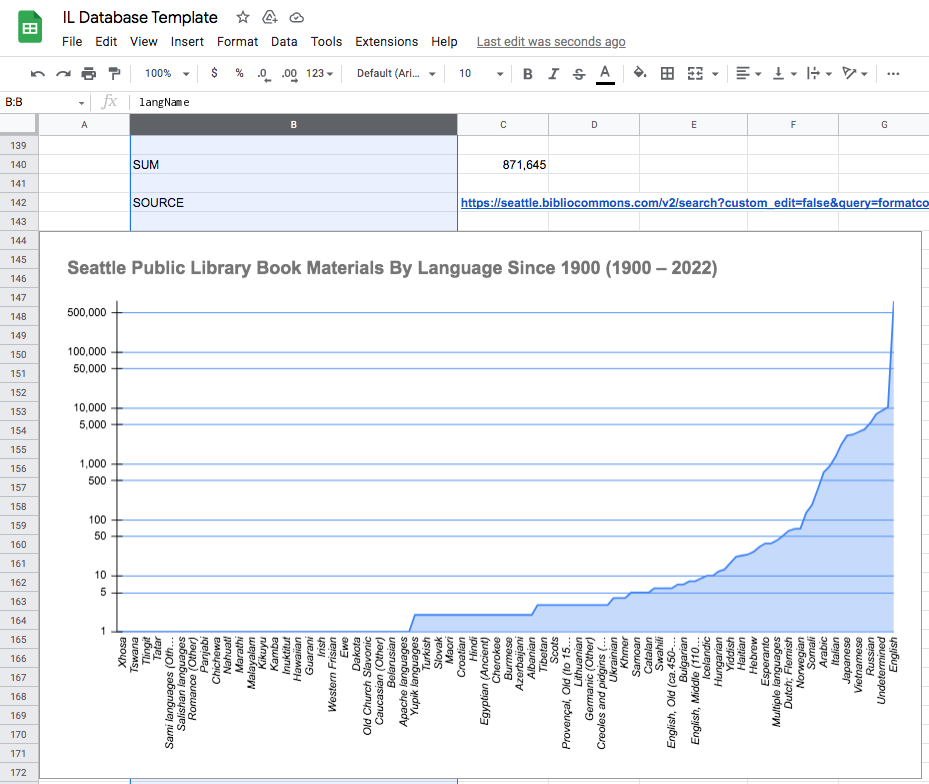Open 'Last edit was seconds ago' history
The image size is (929, 784).
coord(551,41)
